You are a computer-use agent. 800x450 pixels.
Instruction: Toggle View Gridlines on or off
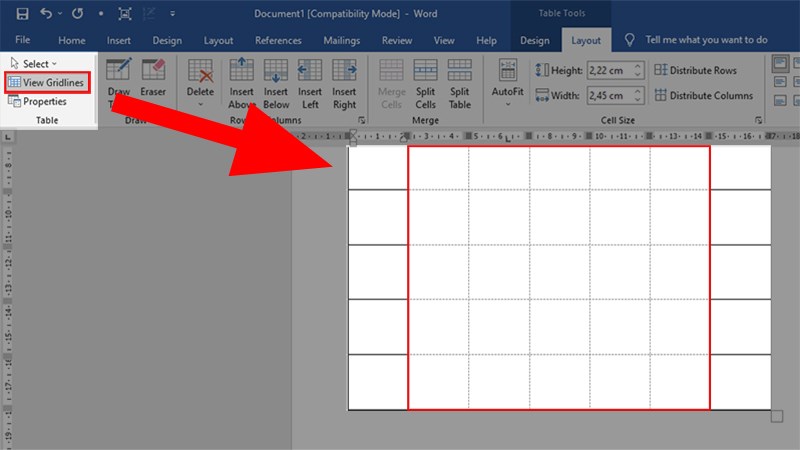pos(47,82)
